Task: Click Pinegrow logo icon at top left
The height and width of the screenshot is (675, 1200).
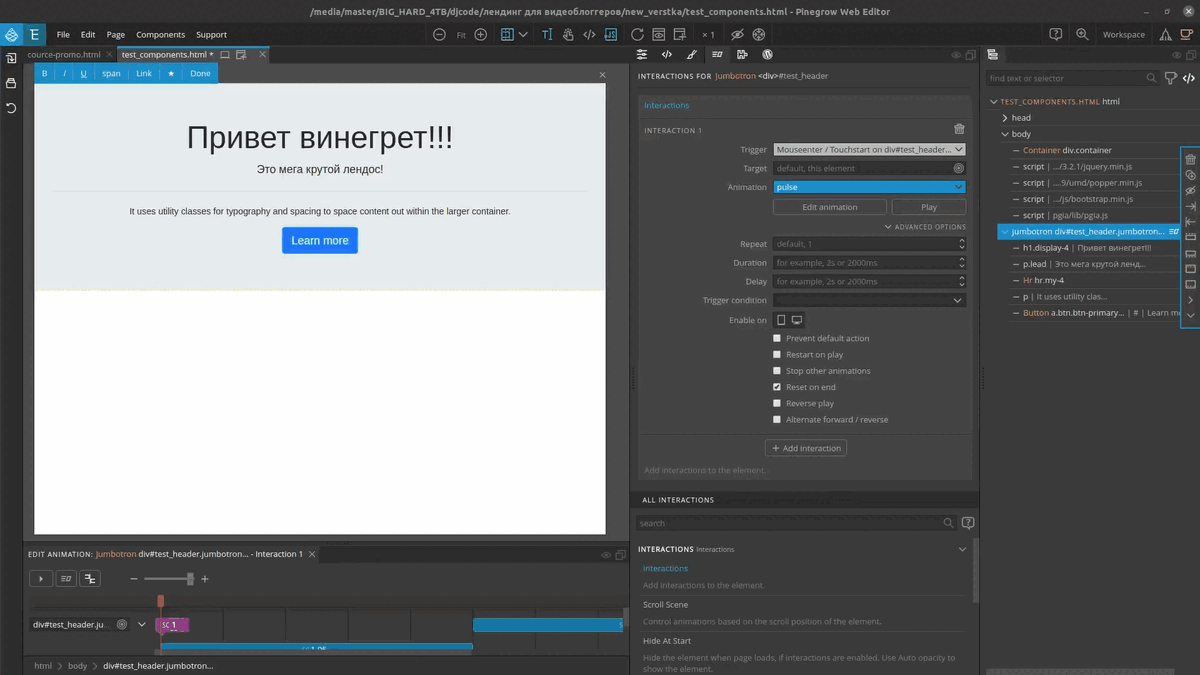Action: click(11, 34)
